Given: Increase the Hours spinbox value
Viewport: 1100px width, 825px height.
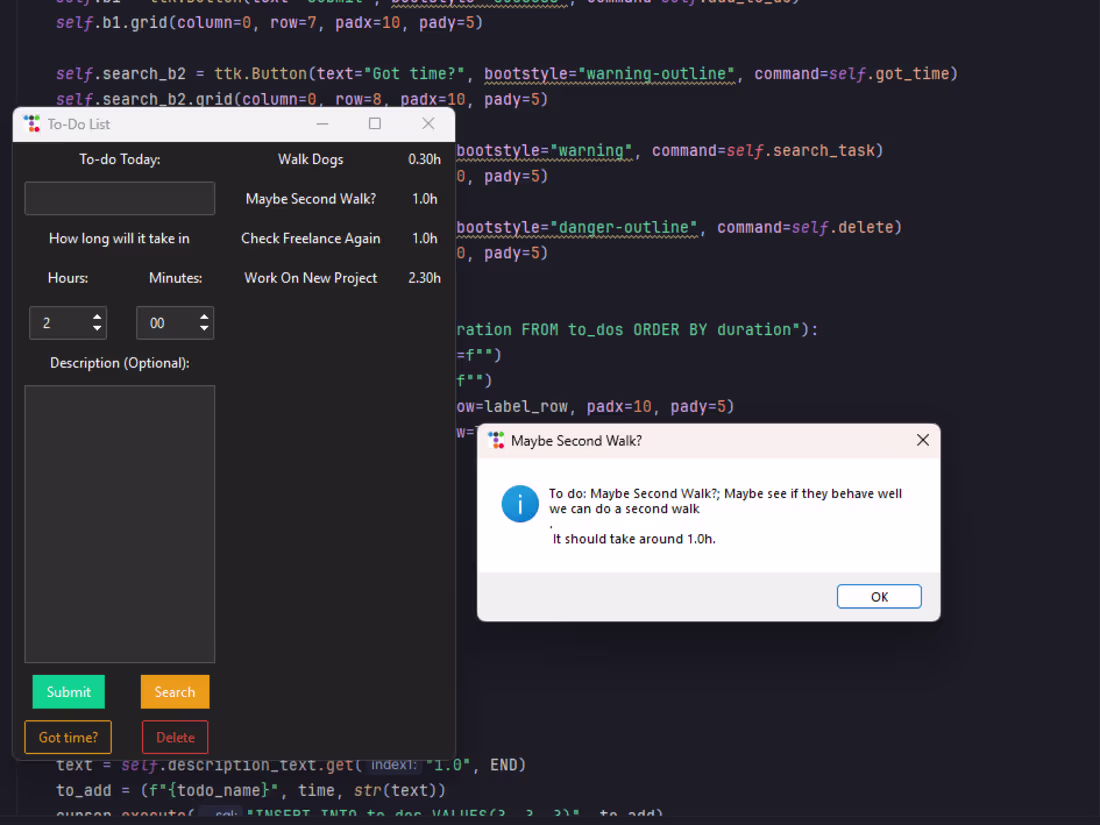Looking at the screenshot, I should click(x=97, y=317).
